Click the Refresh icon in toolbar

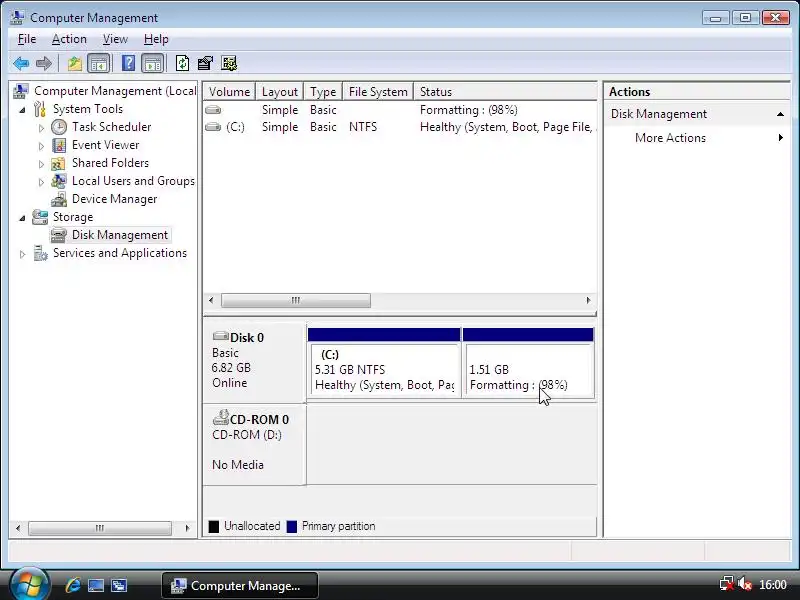tap(182, 63)
